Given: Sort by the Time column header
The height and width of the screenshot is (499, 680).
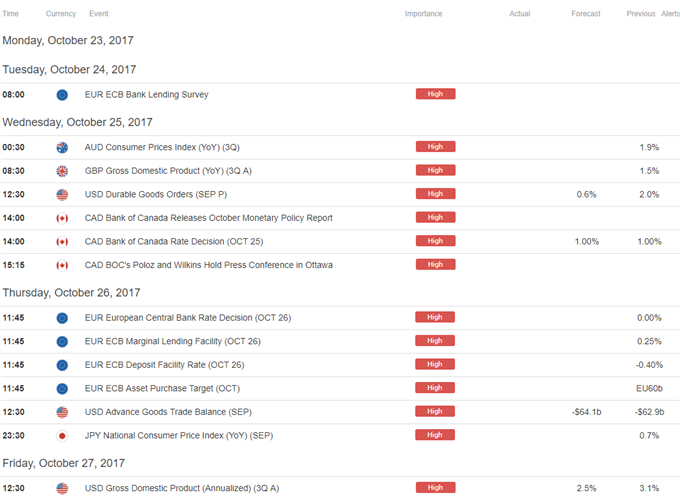Looking at the screenshot, I should pyautogui.click(x=10, y=14).
